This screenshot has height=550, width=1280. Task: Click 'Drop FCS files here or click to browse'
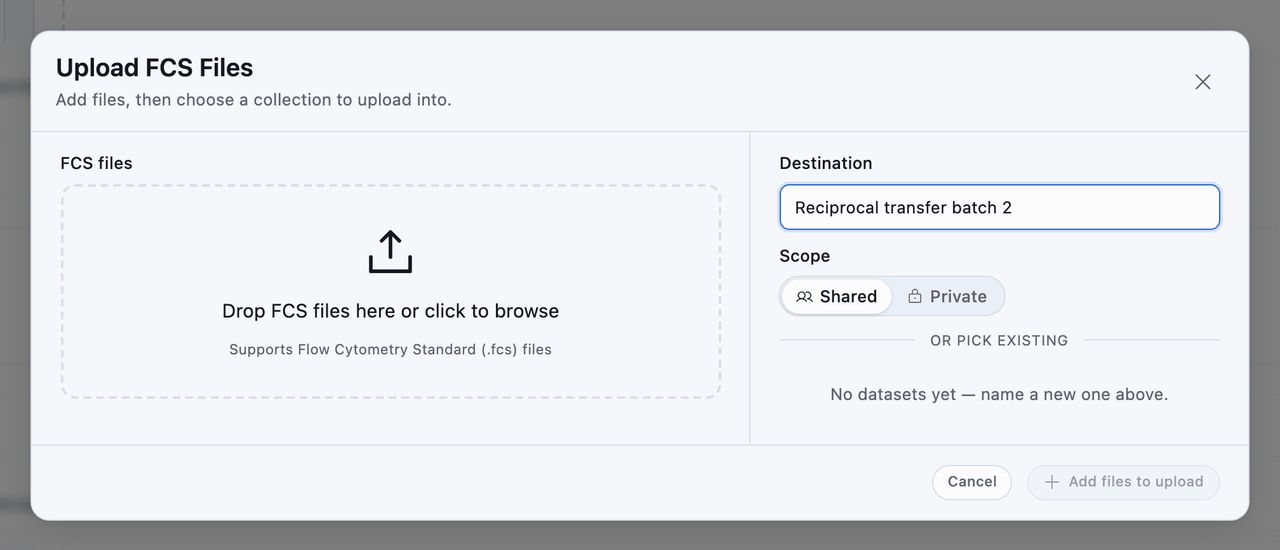click(x=390, y=311)
